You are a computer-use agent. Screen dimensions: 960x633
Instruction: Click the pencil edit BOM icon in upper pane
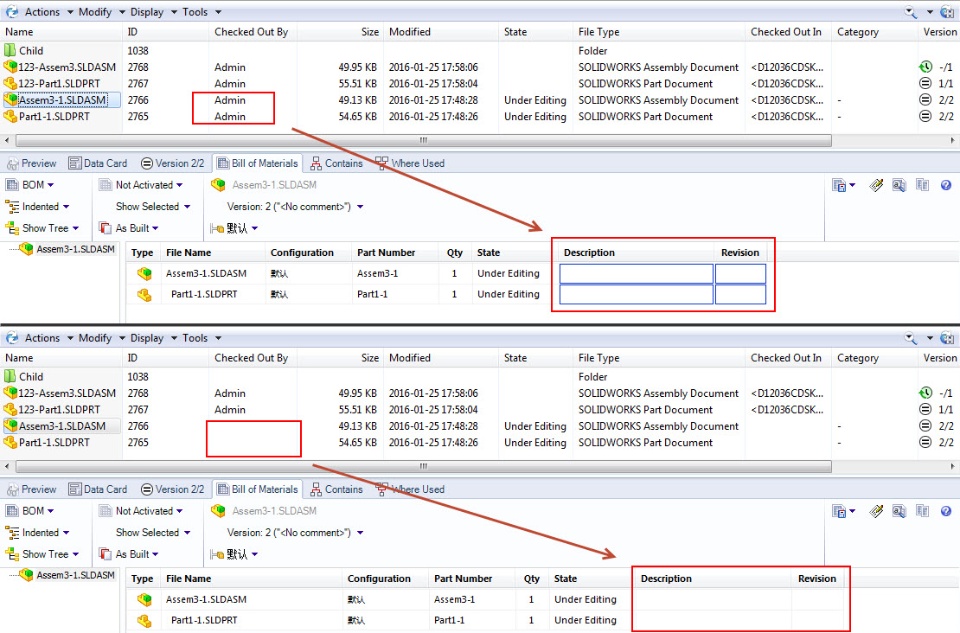coord(876,185)
